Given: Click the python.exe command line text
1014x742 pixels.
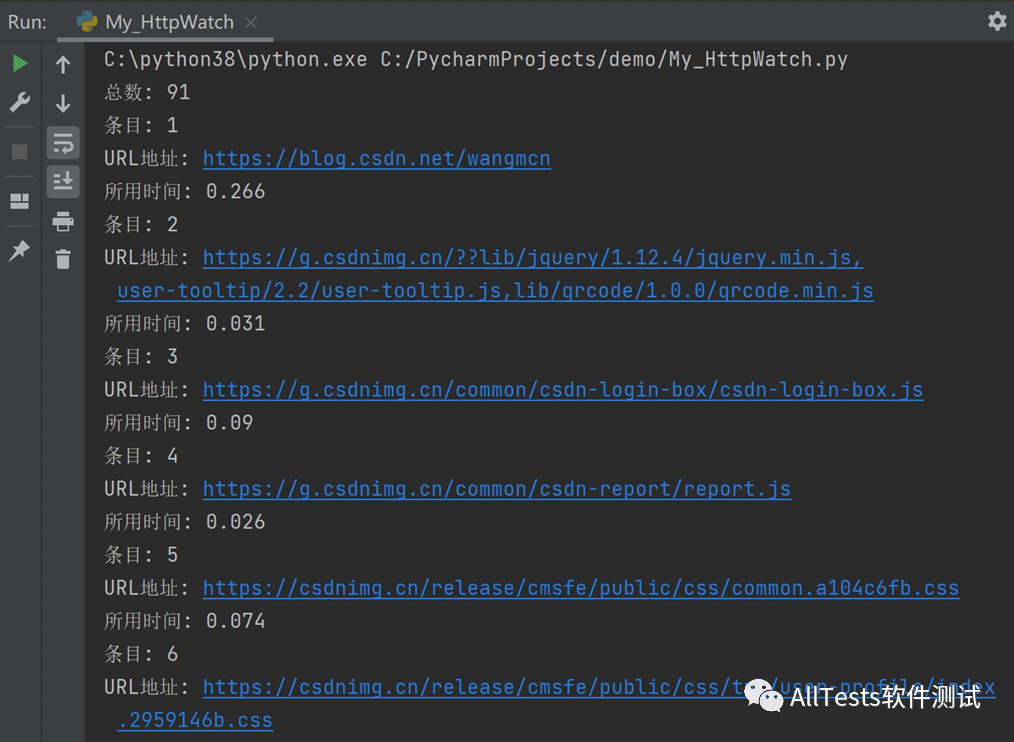Looking at the screenshot, I should click(x=475, y=60).
